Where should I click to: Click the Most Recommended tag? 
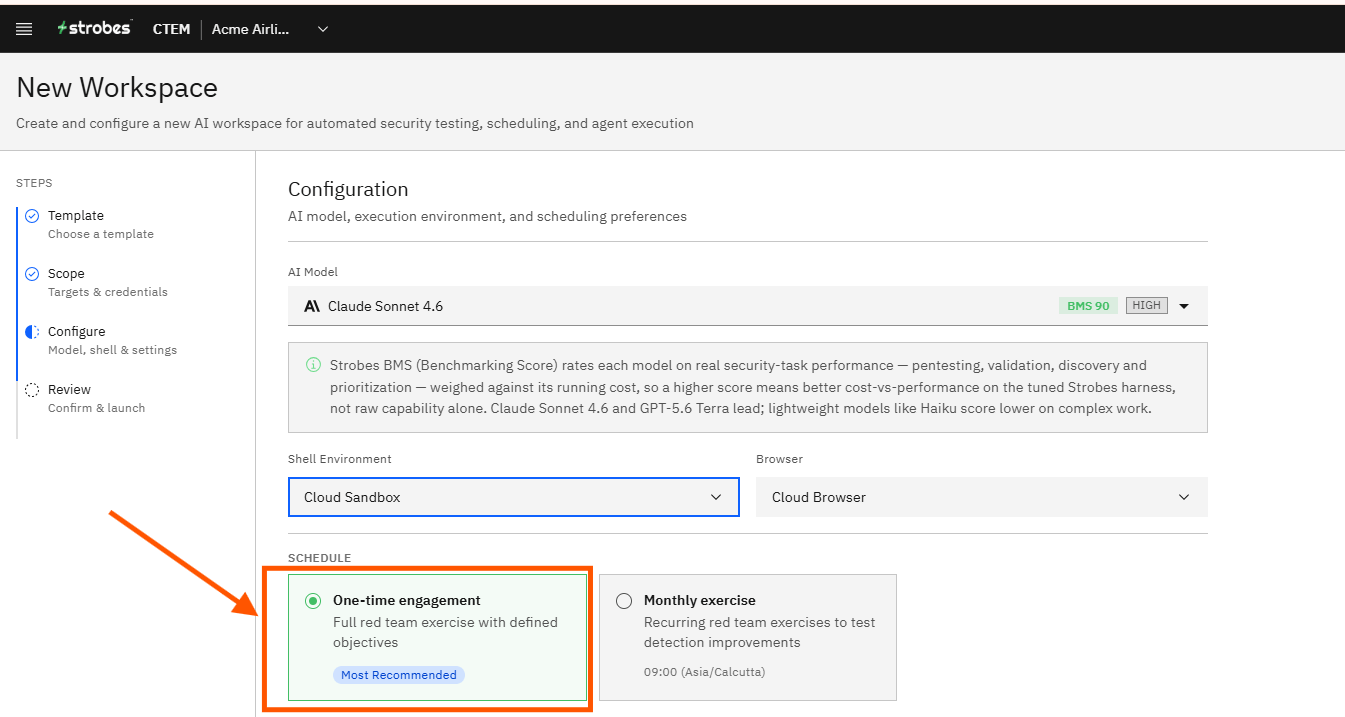click(x=399, y=675)
